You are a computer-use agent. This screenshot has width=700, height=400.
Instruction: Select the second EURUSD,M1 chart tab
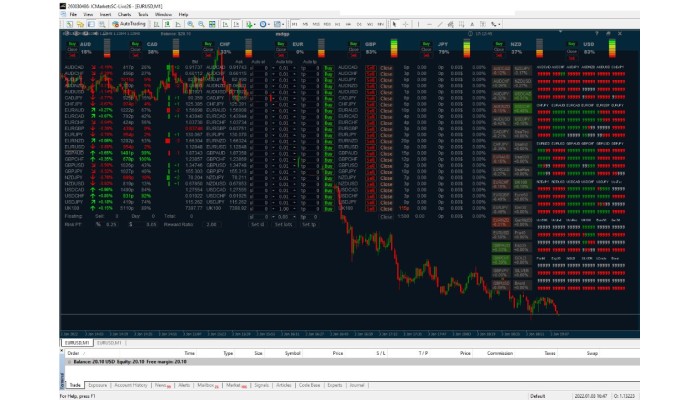(109, 343)
